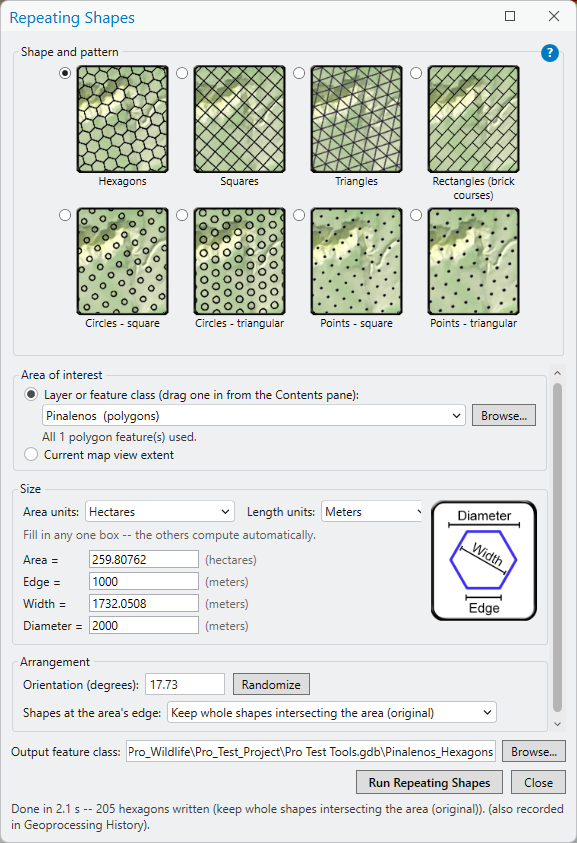Select the Points - square radio button
The image size is (577, 843).
tap(299, 215)
